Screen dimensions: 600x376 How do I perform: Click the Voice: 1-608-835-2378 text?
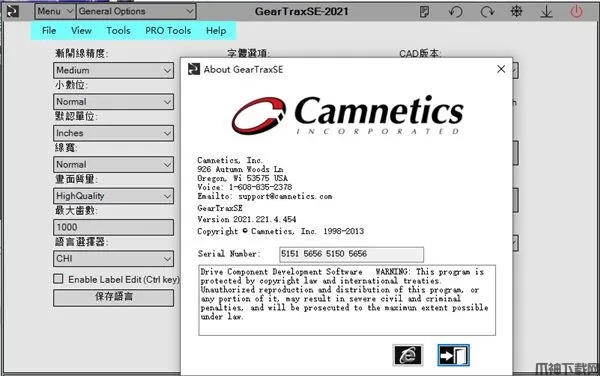245,187
